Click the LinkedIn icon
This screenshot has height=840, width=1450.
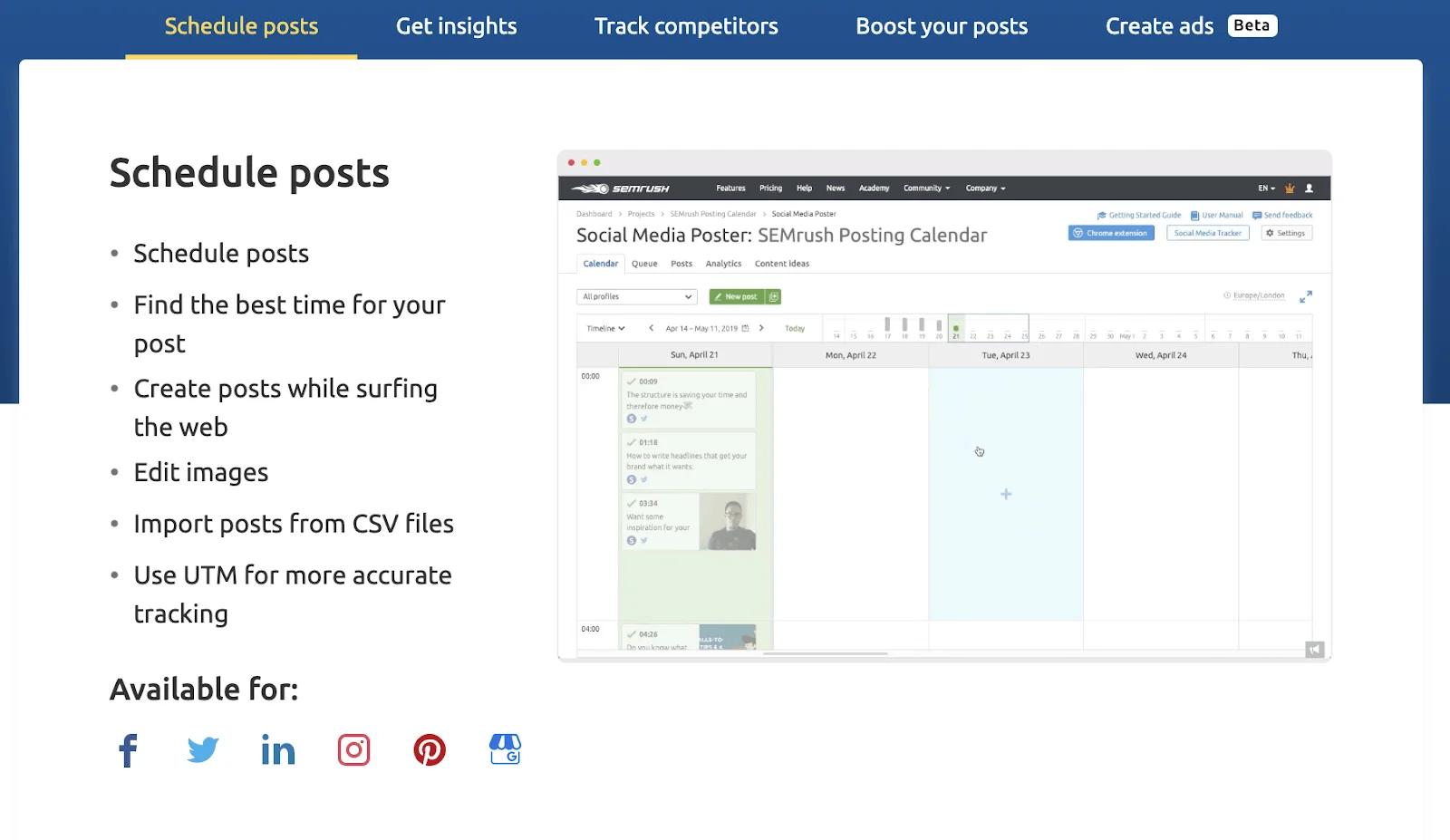[x=278, y=750]
